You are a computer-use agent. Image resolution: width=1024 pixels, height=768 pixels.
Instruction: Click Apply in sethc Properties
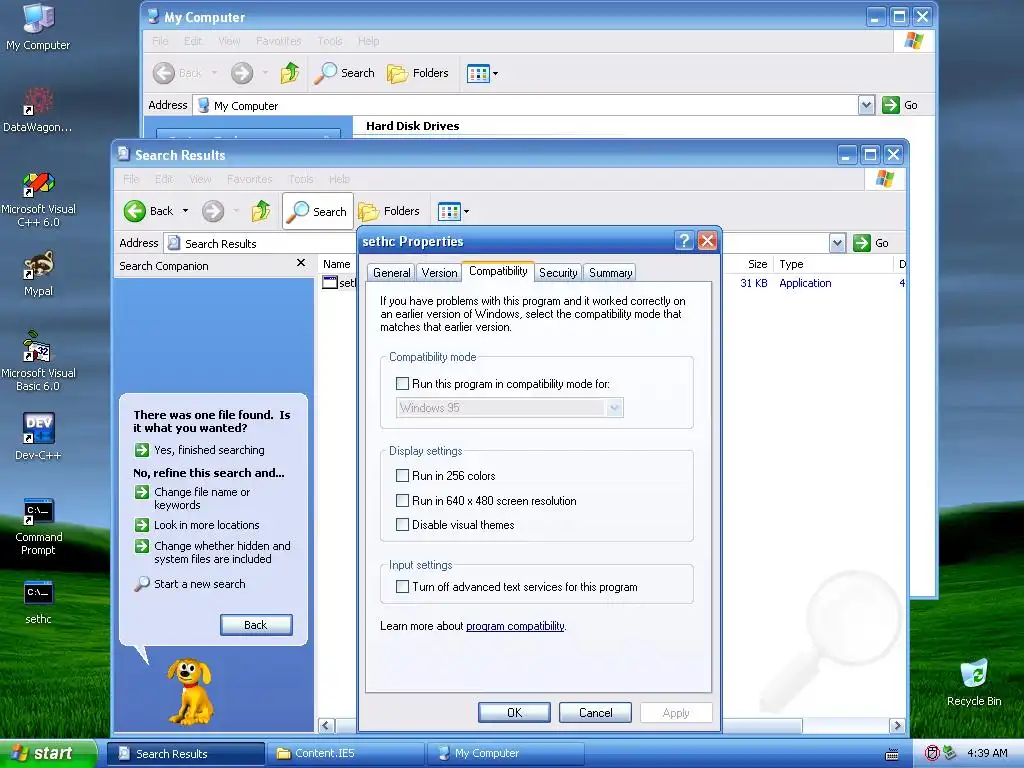point(676,712)
